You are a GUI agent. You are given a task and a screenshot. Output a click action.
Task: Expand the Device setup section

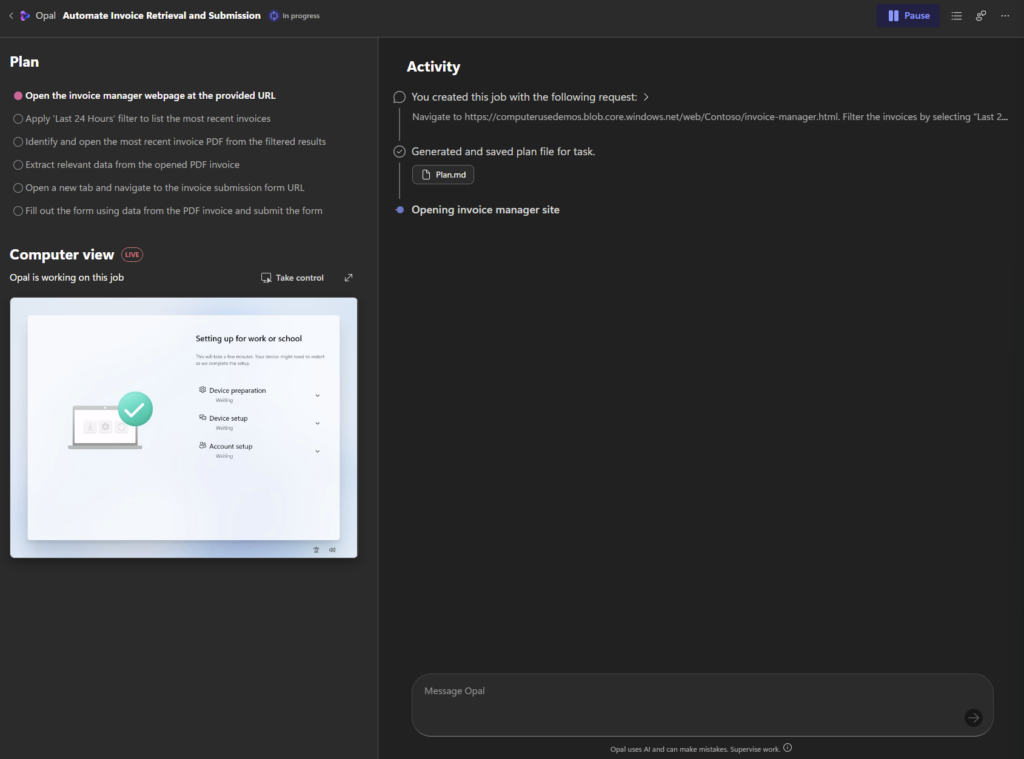318,423
